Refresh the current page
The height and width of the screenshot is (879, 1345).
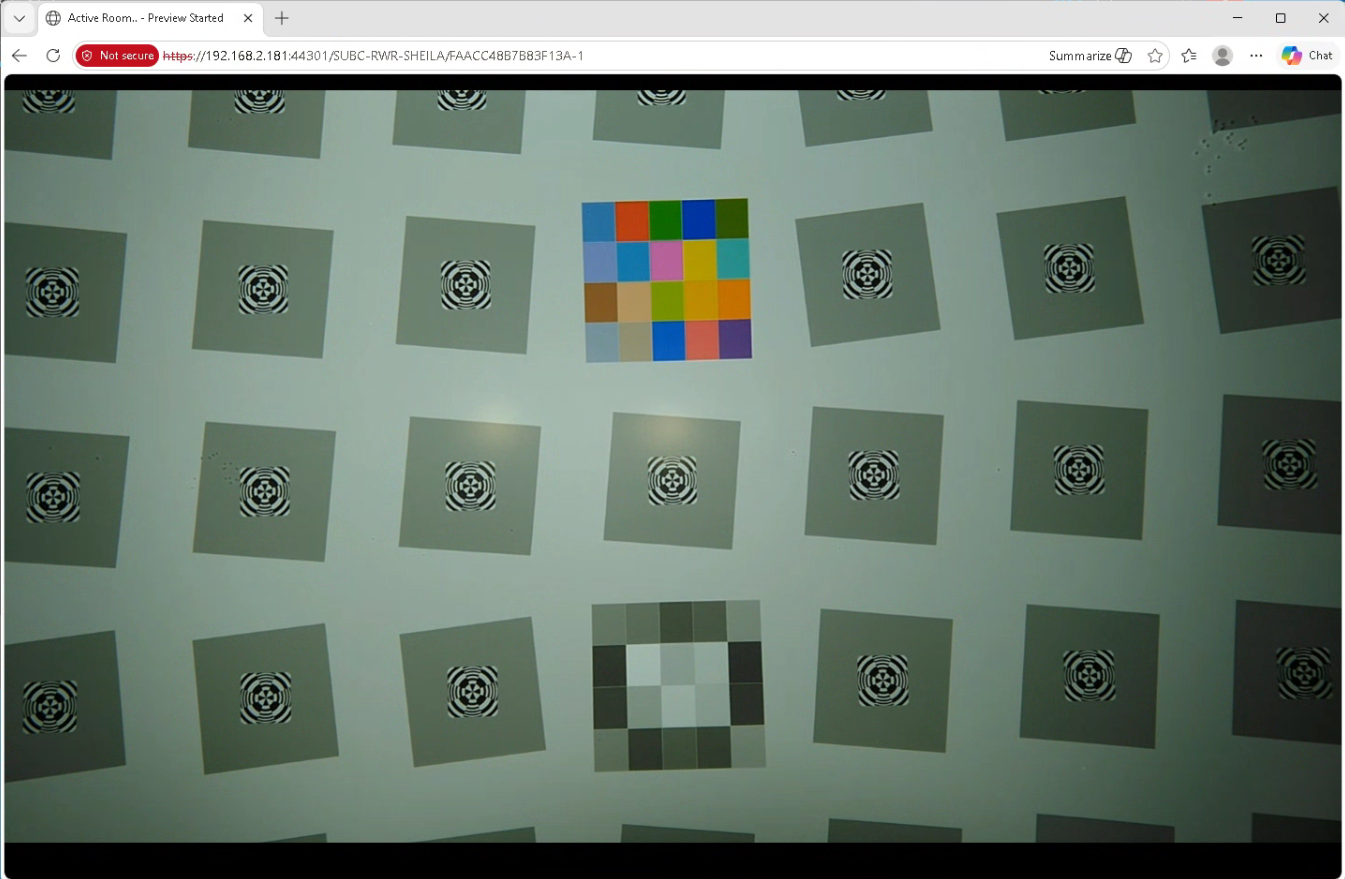point(54,56)
